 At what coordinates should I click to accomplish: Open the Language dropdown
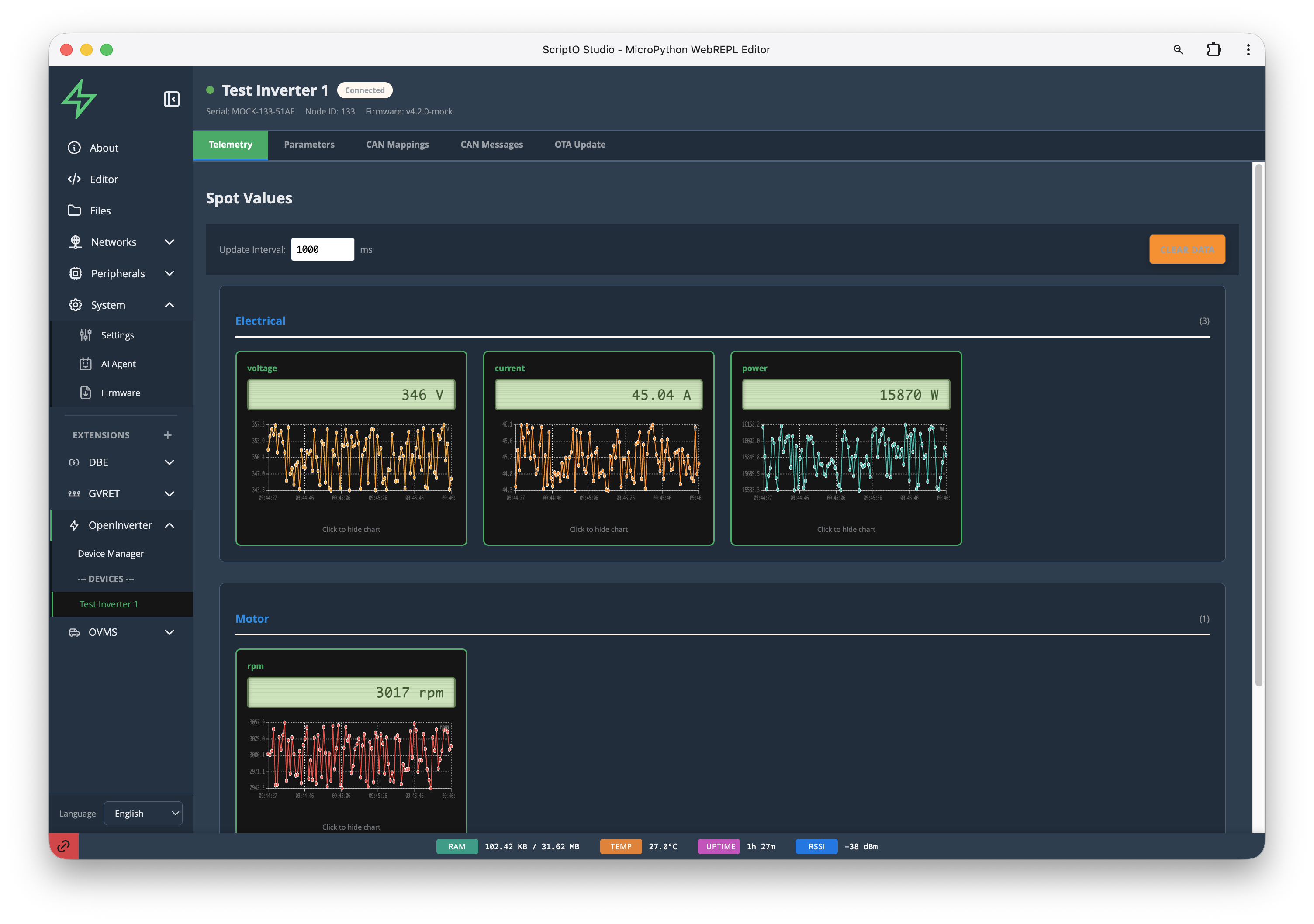click(x=143, y=813)
